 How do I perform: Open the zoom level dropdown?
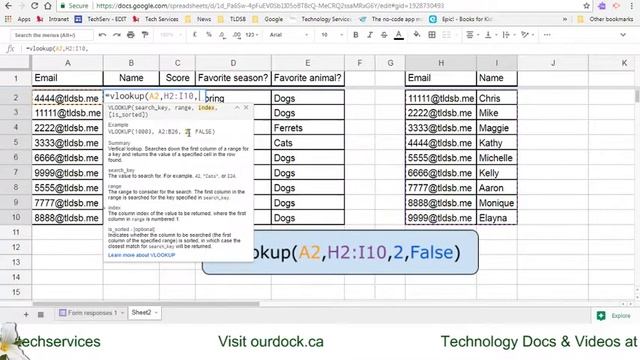171,35
